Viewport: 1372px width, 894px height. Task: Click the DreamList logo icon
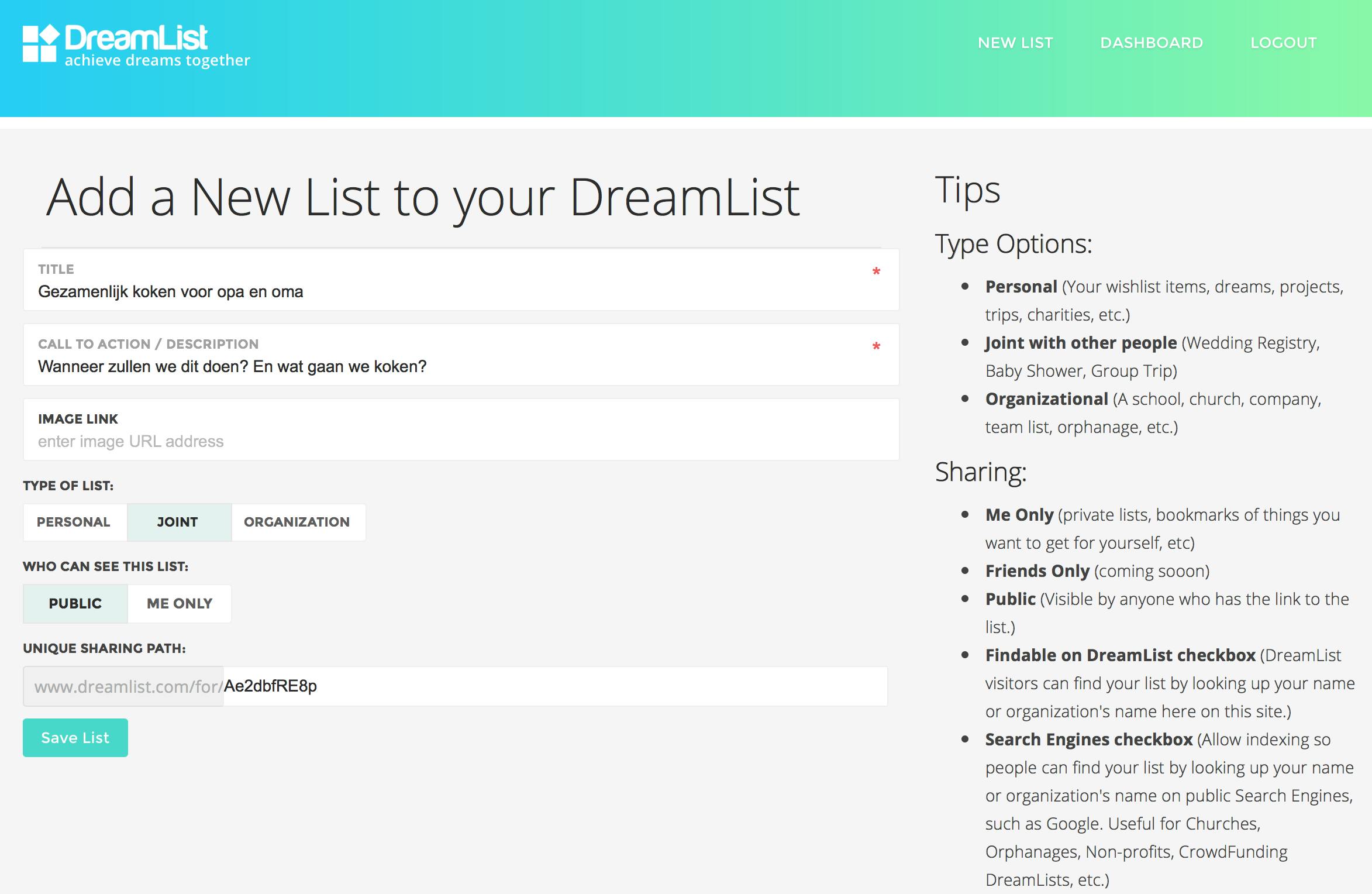pyautogui.click(x=40, y=43)
